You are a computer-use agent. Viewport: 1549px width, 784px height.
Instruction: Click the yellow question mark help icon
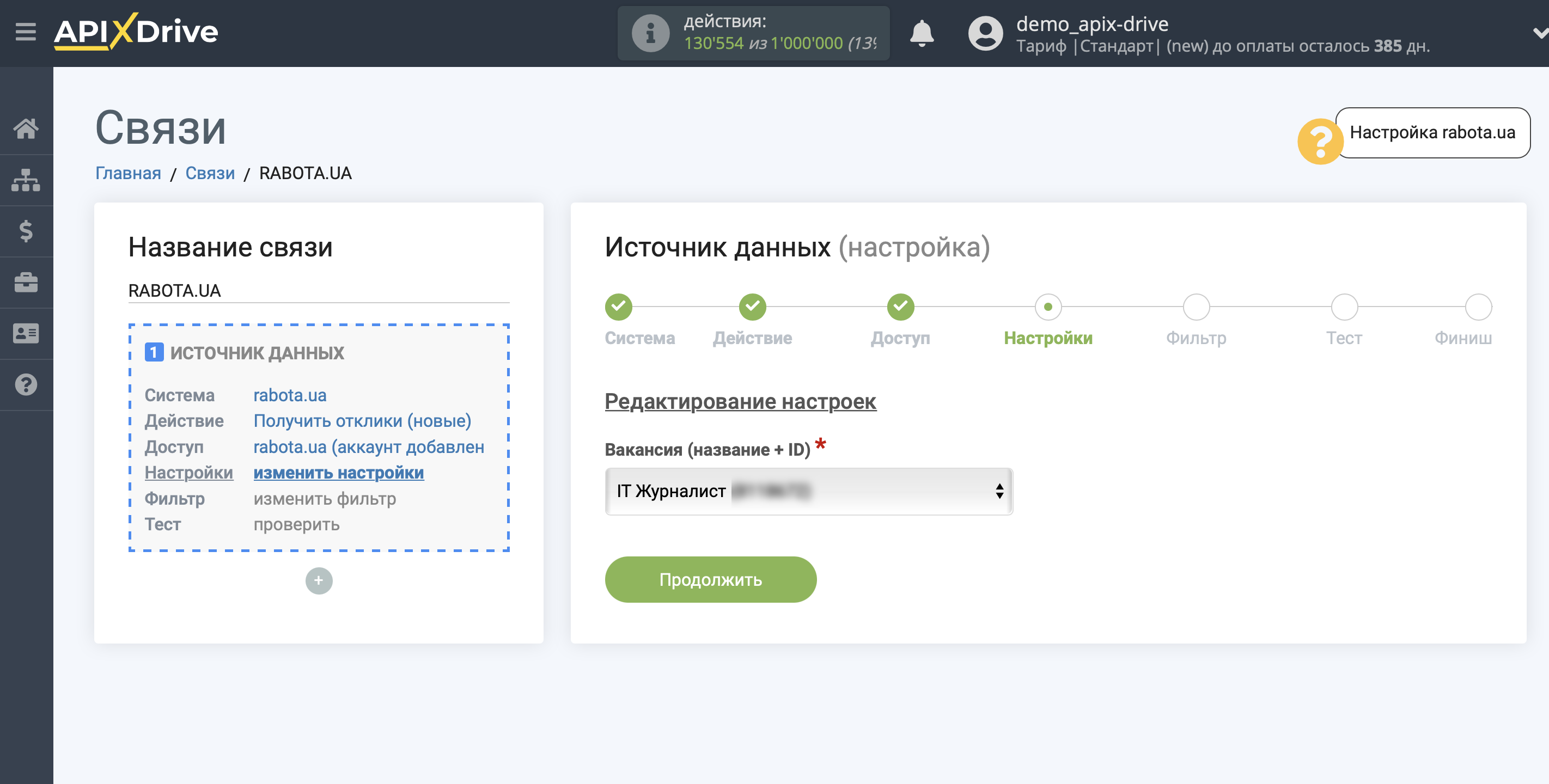point(1320,142)
